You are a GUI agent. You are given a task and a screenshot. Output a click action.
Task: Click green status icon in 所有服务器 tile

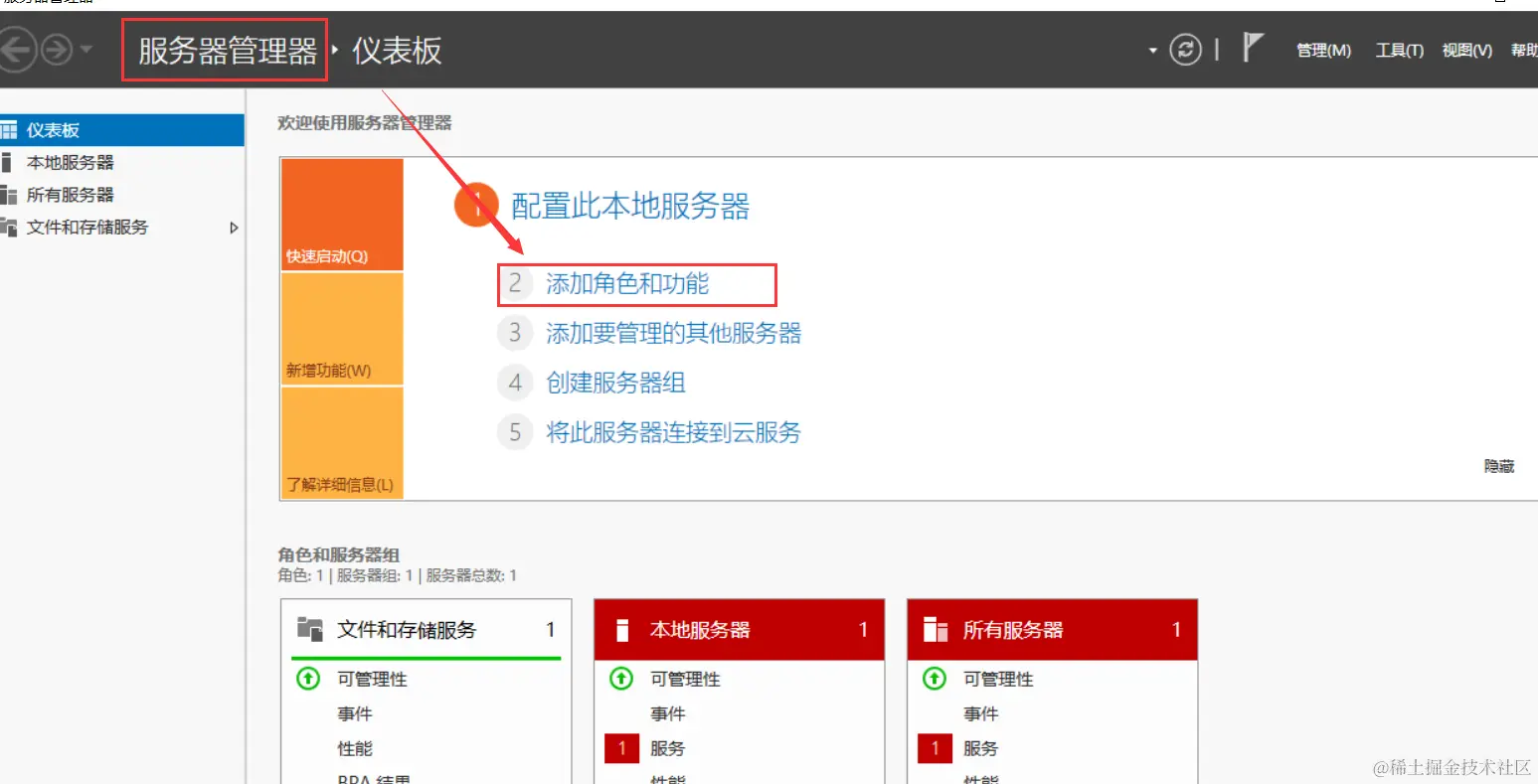pyautogui.click(x=935, y=679)
